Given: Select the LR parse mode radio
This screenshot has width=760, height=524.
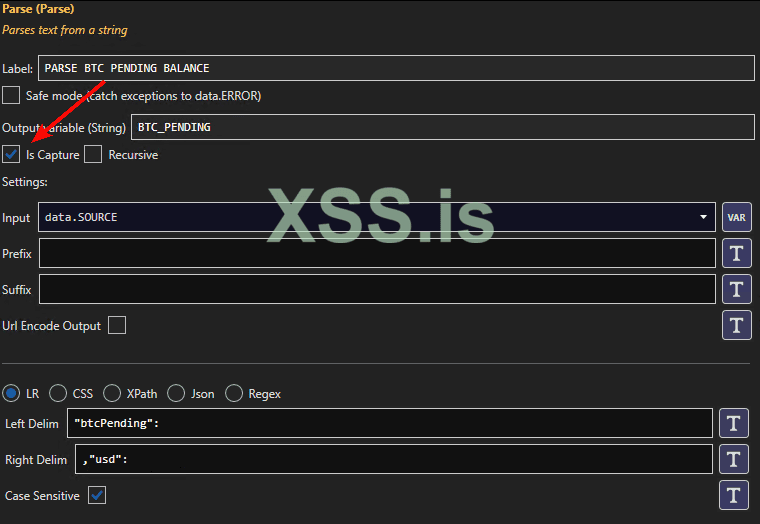Looking at the screenshot, I should click(x=11, y=393).
